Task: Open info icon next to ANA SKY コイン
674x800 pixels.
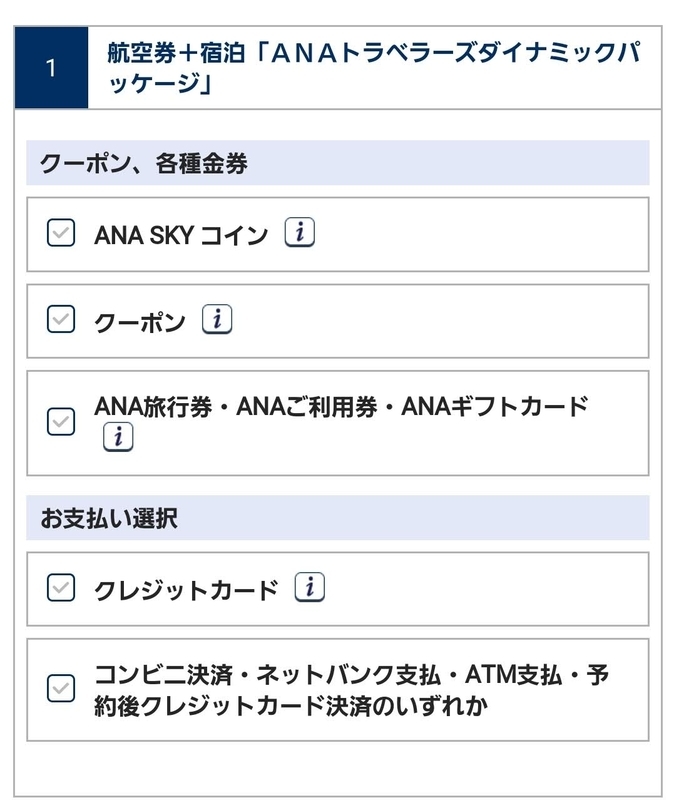Action: pos(299,232)
